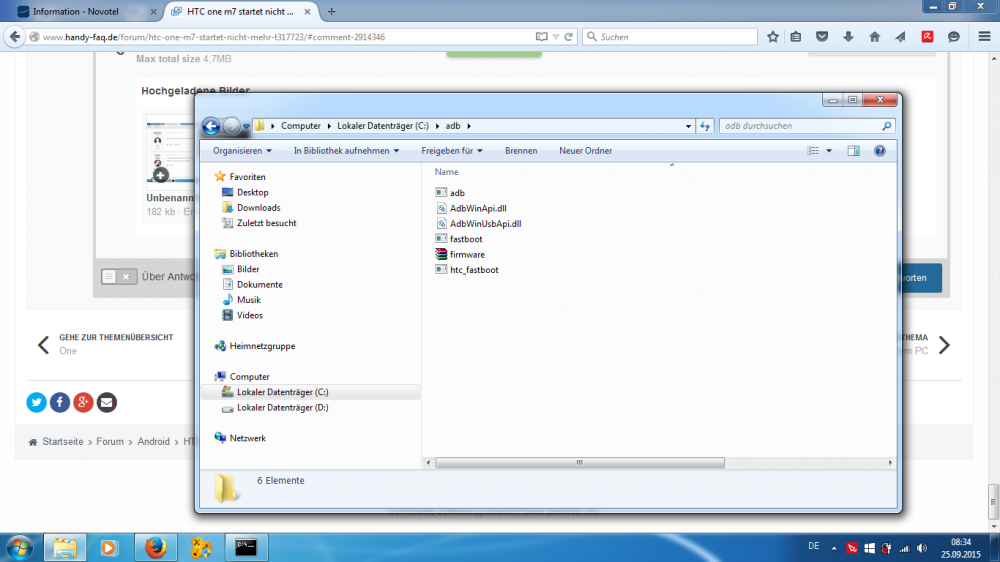Go to Firefox home page icon
The image size is (1000, 562).
point(874,37)
